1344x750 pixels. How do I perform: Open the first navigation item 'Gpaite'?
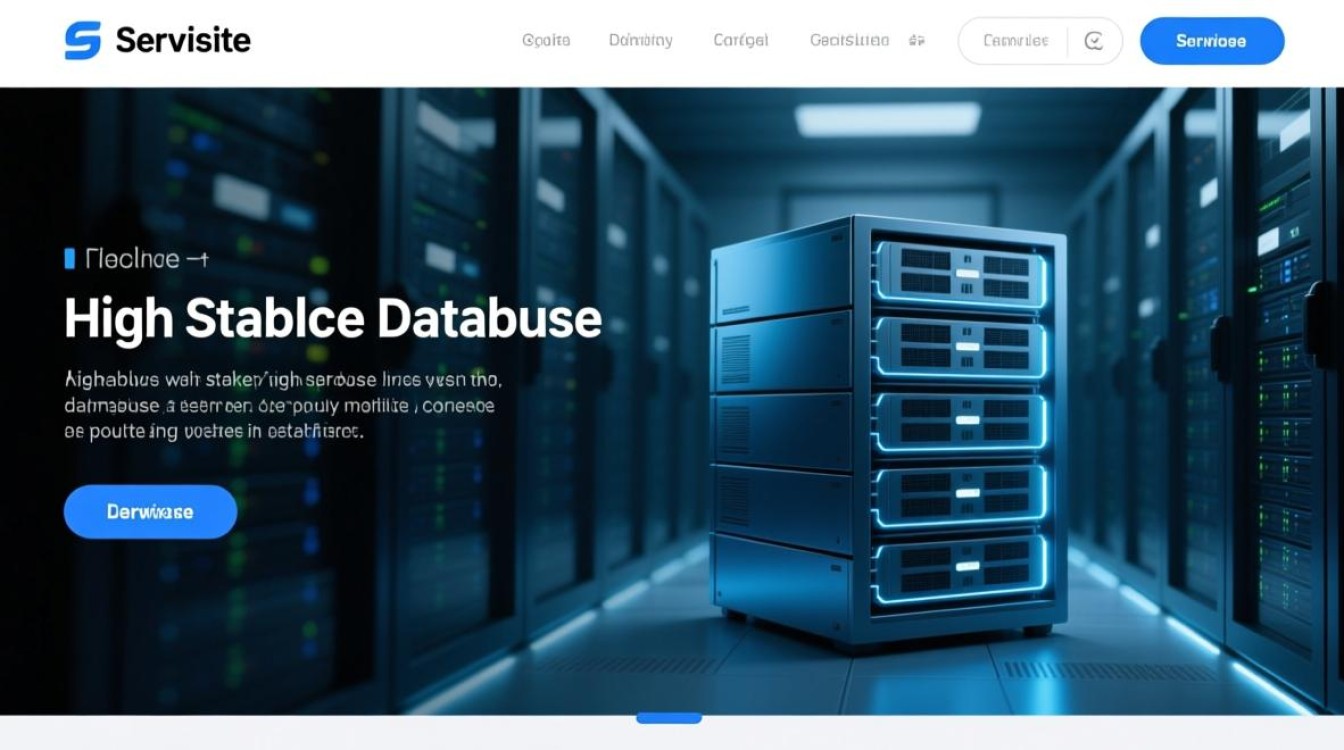point(546,41)
